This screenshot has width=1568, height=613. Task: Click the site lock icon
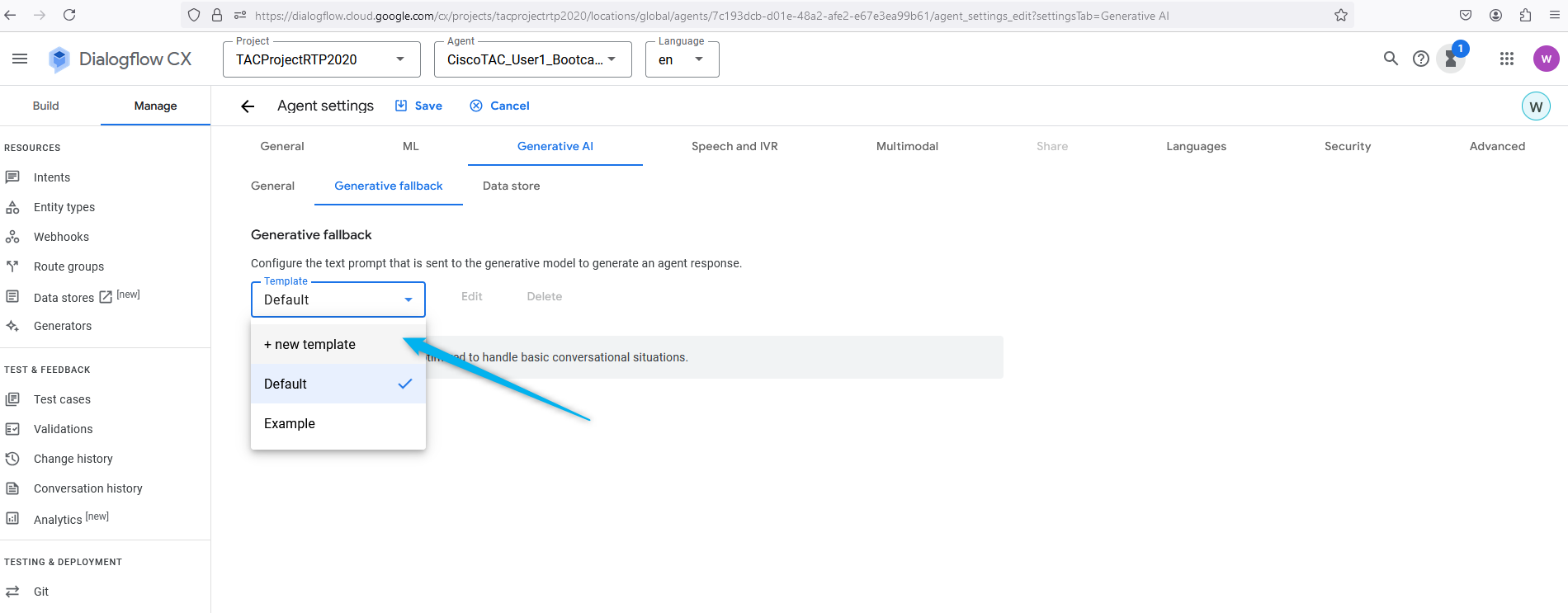(x=217, y=15)
